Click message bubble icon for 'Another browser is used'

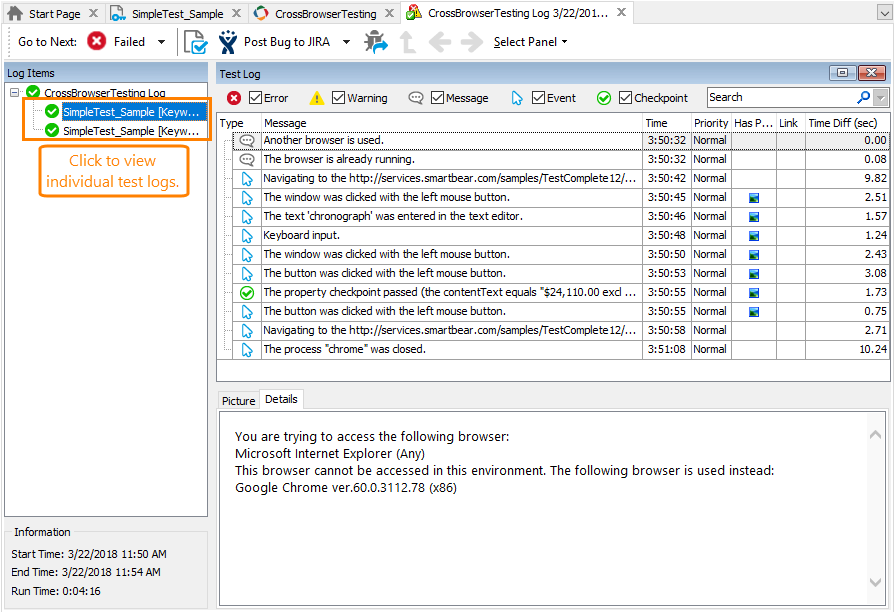pos(247,140)
